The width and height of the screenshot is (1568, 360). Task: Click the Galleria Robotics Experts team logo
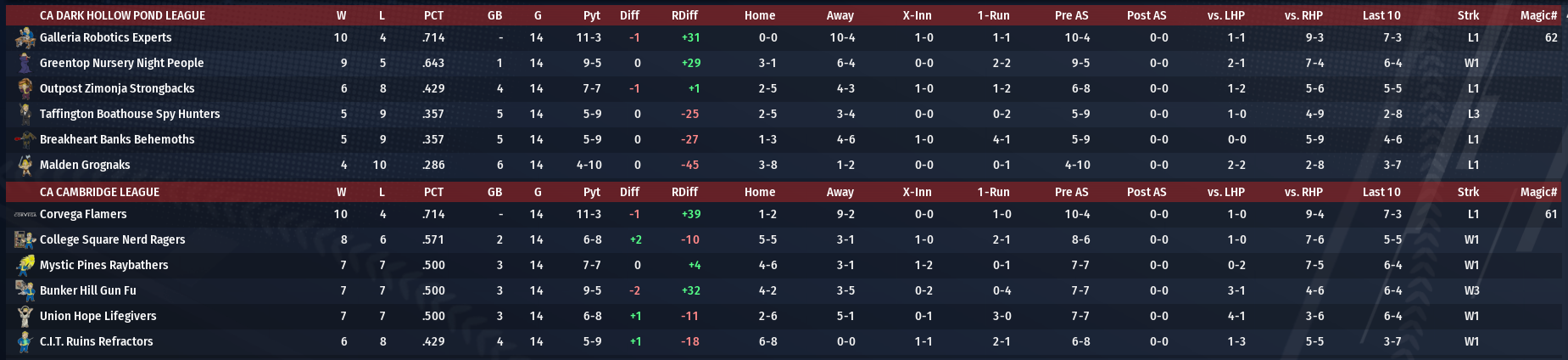click(x=25, y=37)
